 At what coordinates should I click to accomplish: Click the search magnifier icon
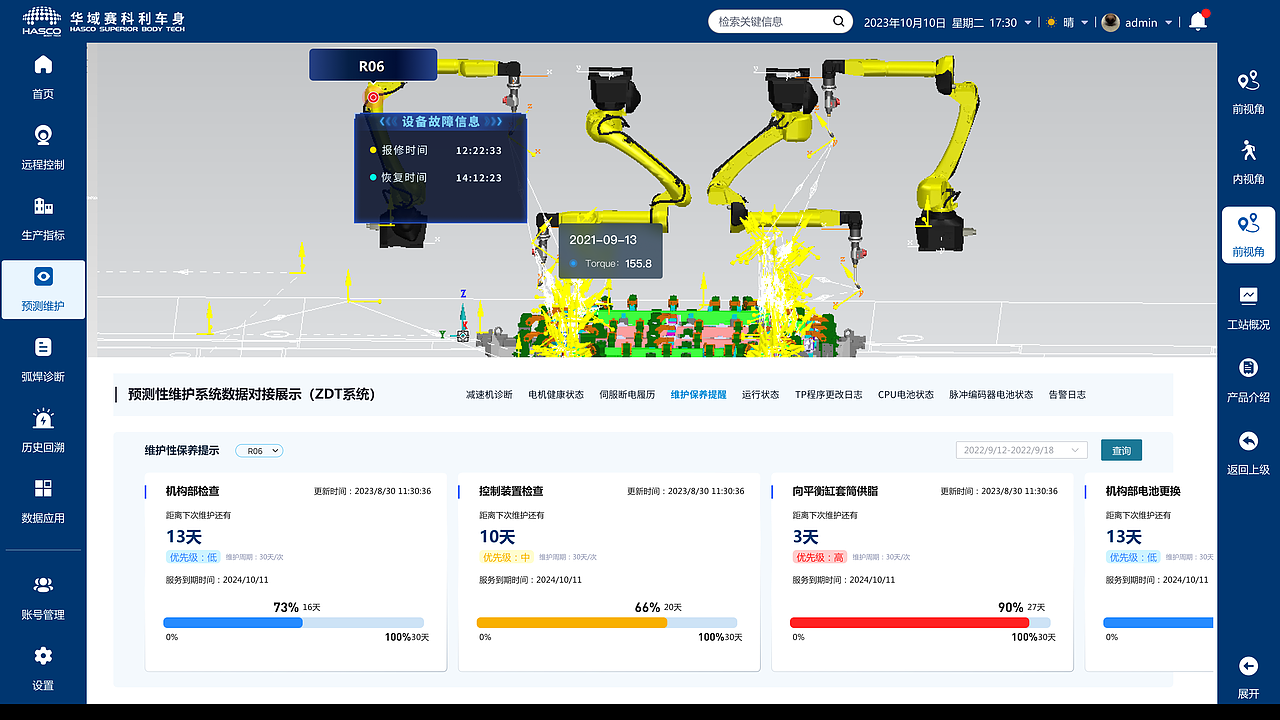(838, 21)
